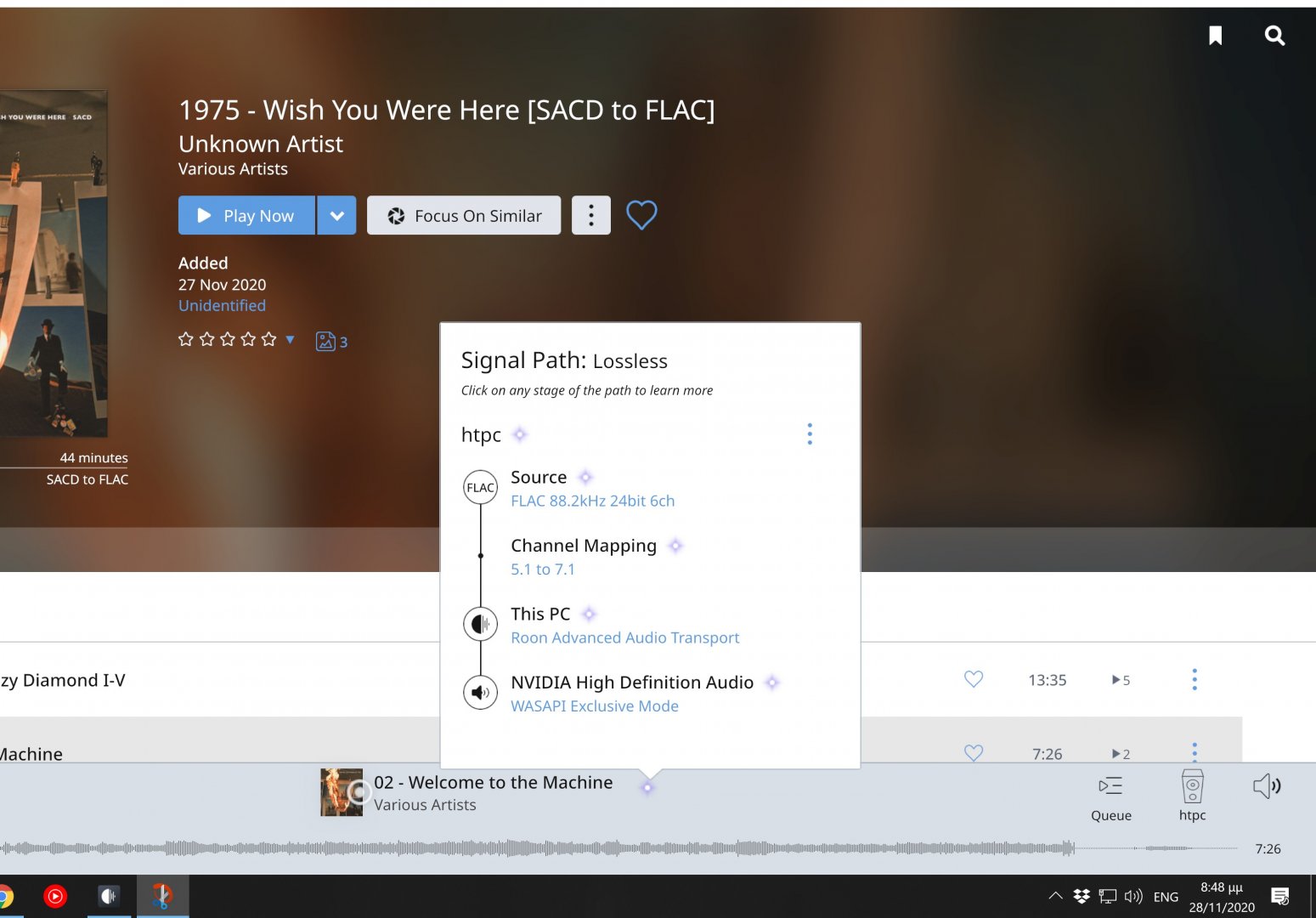Open more options for 13:35 track
This screenshot has height=918, width=1316.
pos(1195,679)
